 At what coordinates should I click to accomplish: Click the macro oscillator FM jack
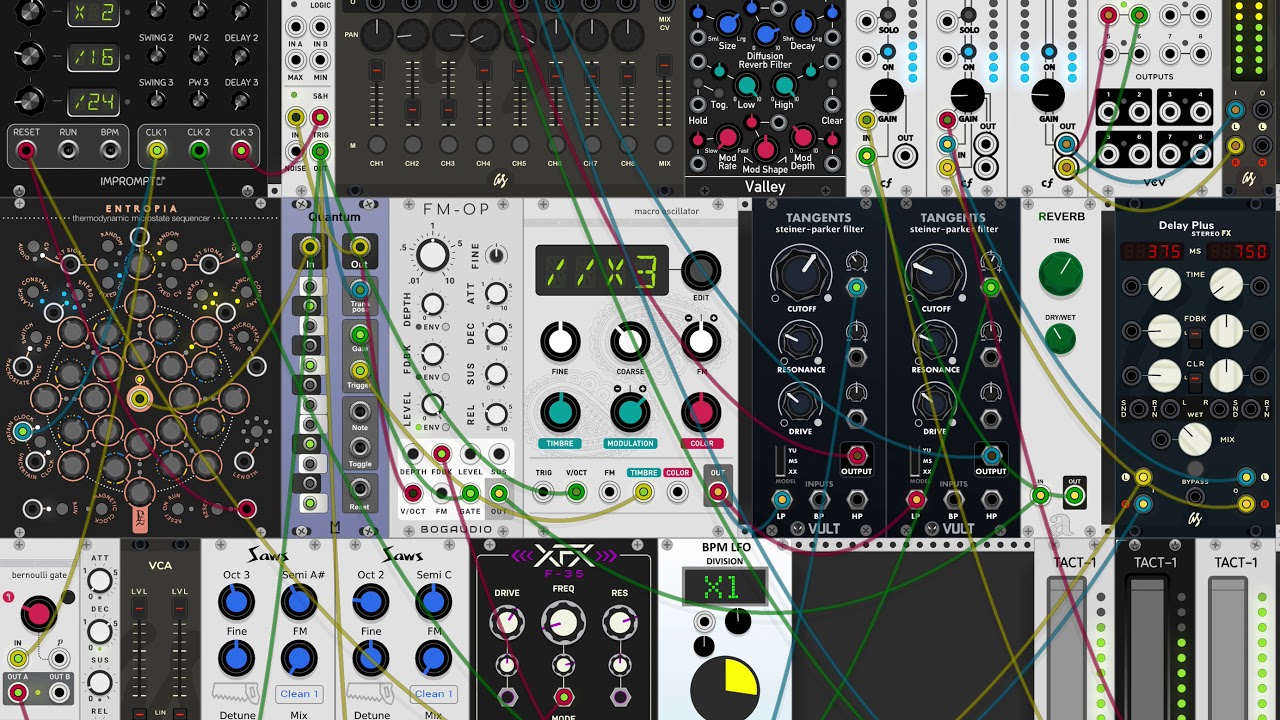click(609, 492)
